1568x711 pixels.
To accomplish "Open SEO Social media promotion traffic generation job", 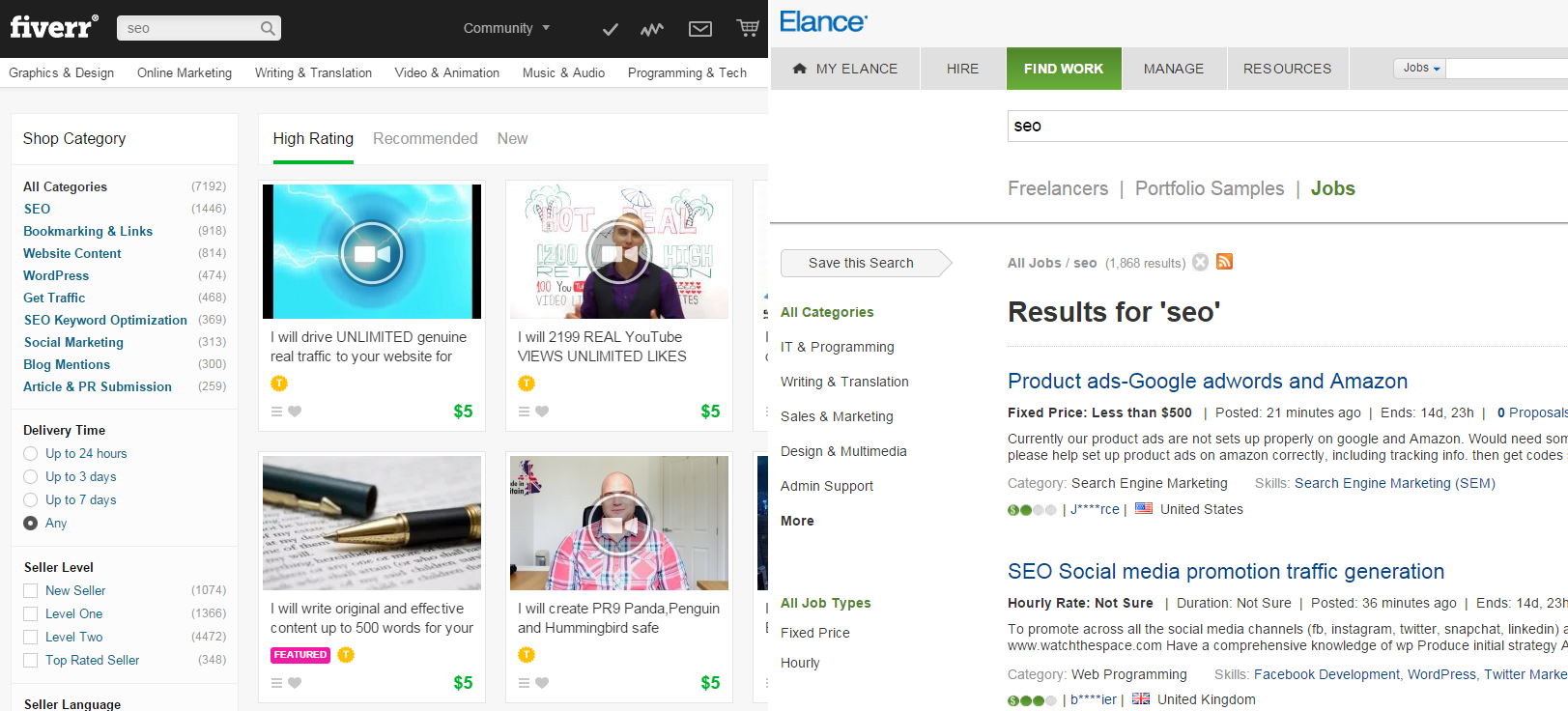I will 1226,571.
